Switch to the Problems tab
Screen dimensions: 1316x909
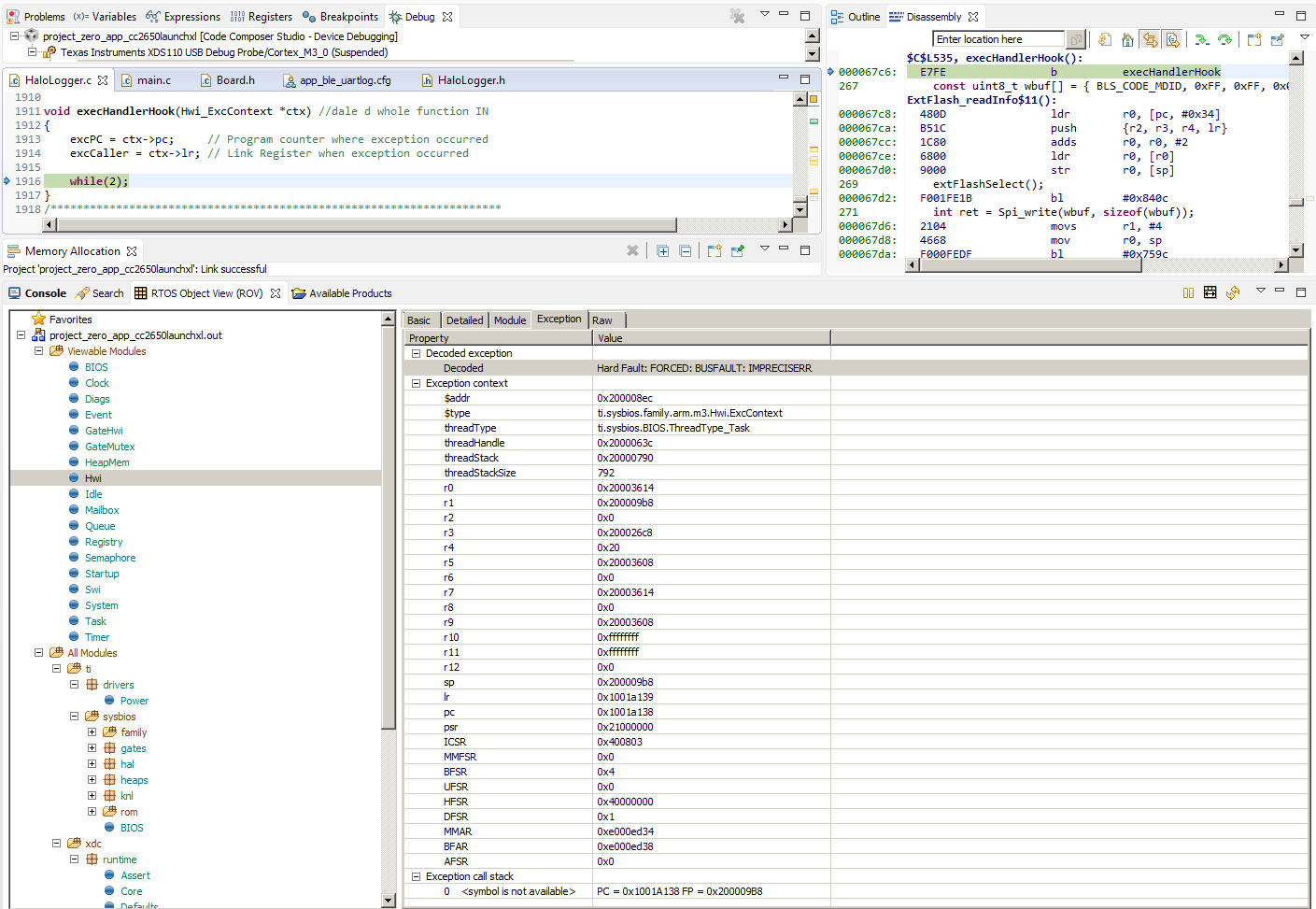click(x=35, y=17)
